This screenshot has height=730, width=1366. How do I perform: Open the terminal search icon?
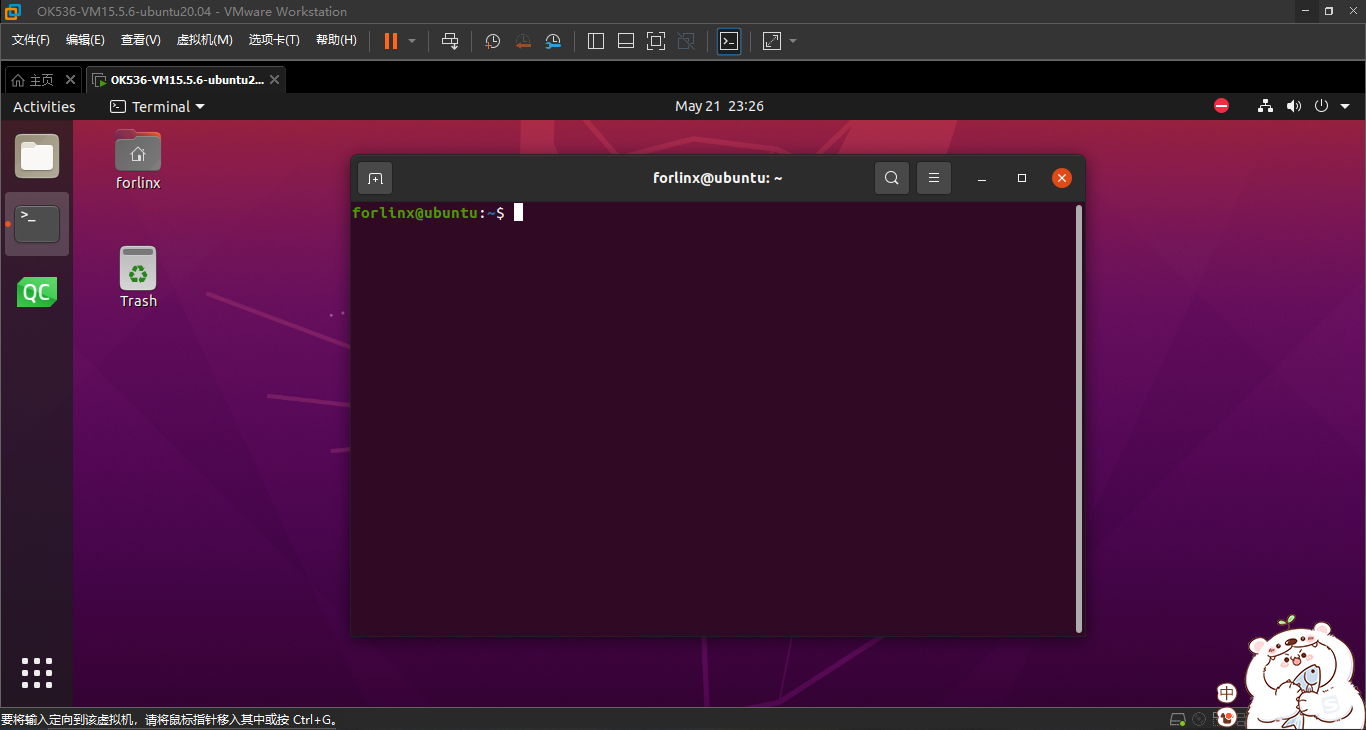(891, 178)
